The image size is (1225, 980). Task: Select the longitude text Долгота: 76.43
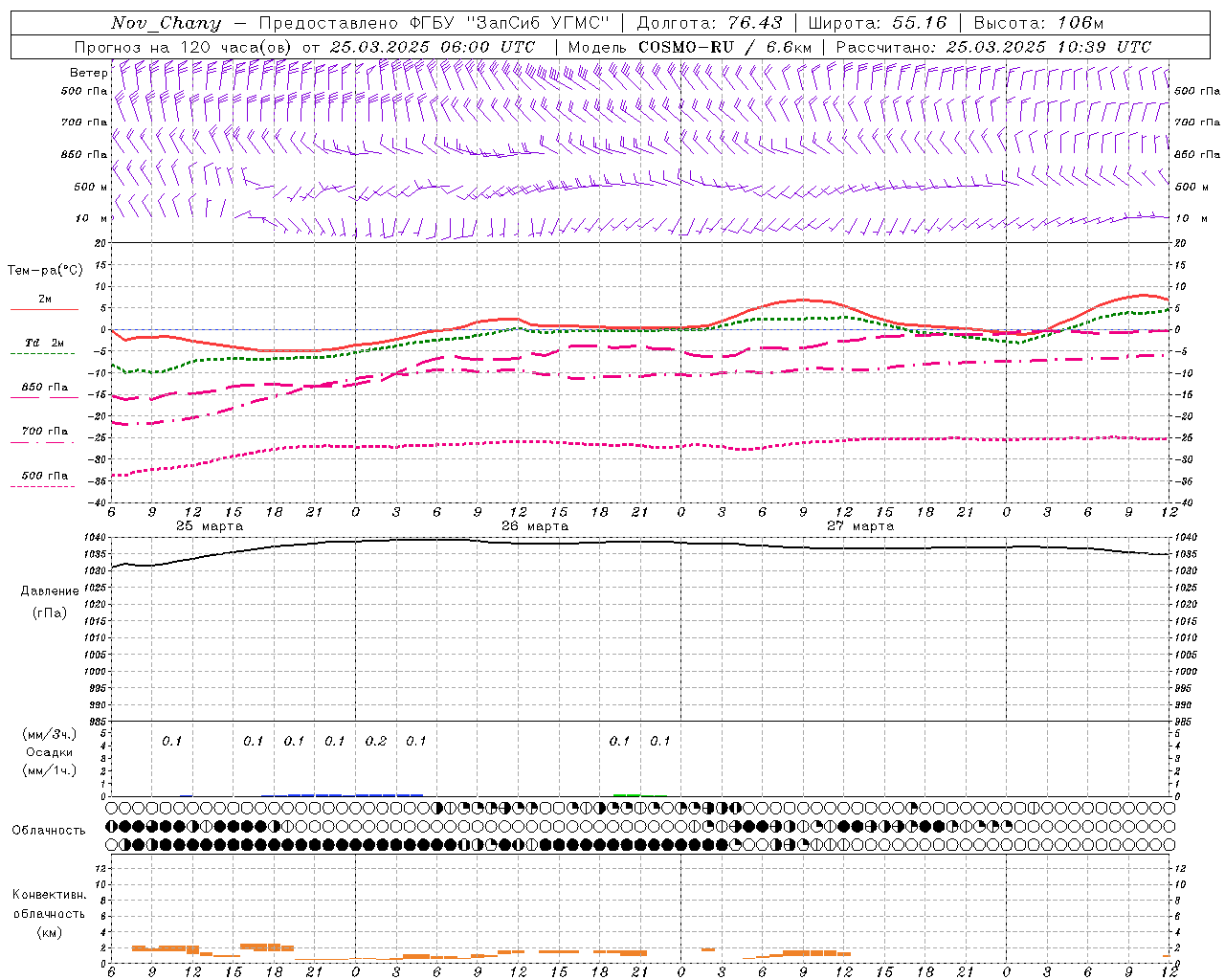click(x=709, y=23)
